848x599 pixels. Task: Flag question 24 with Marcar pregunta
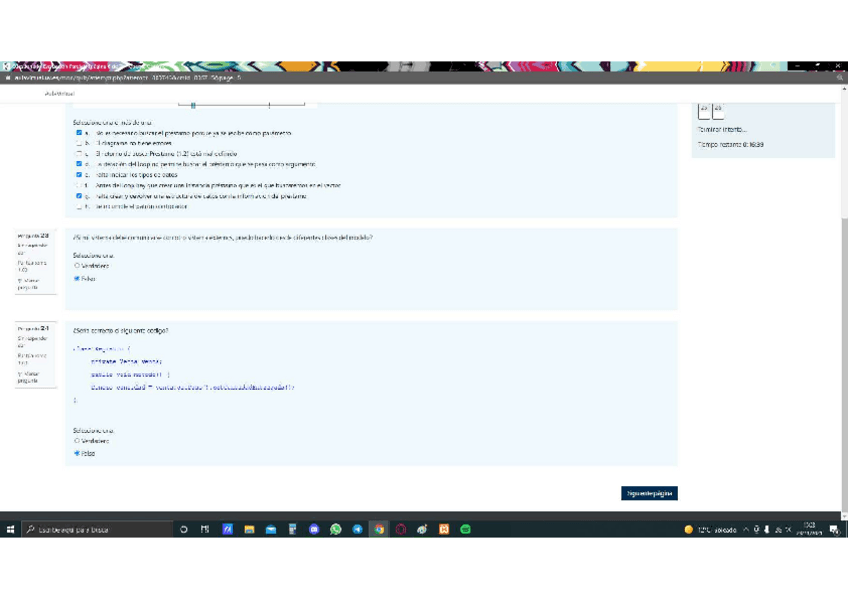tap(29, 377)
